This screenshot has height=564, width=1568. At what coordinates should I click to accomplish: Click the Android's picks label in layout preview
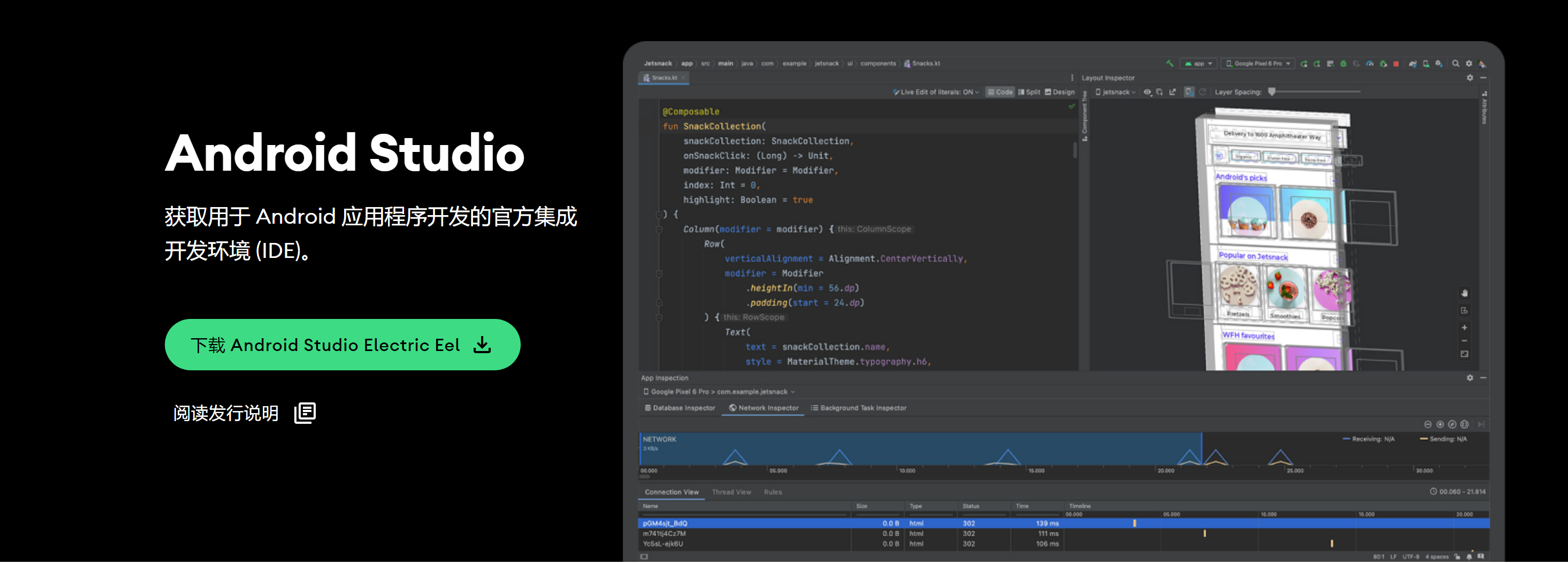(x=1240, y=177)
